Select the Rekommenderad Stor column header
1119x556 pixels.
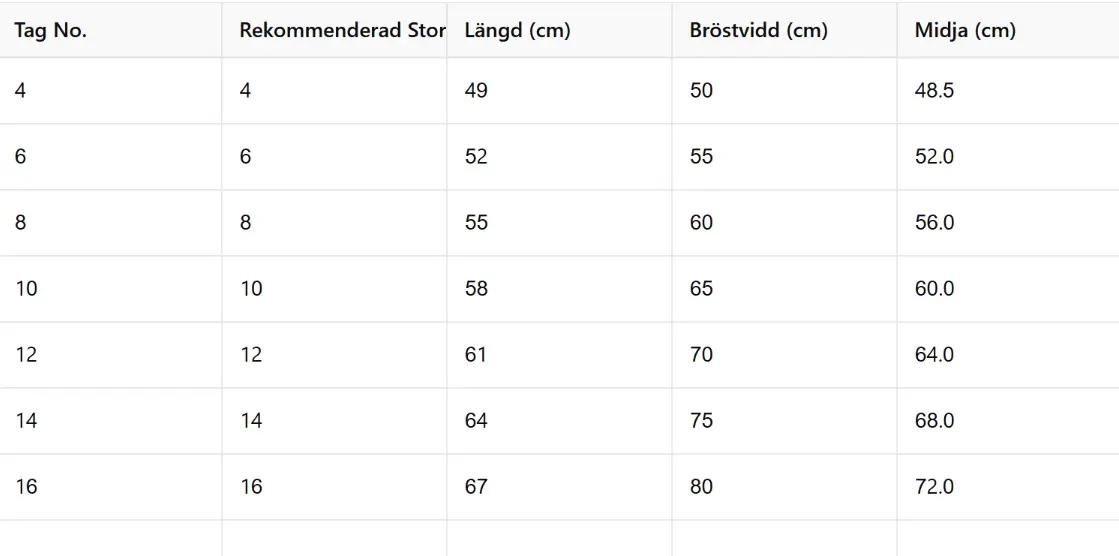tap(342, 30)
